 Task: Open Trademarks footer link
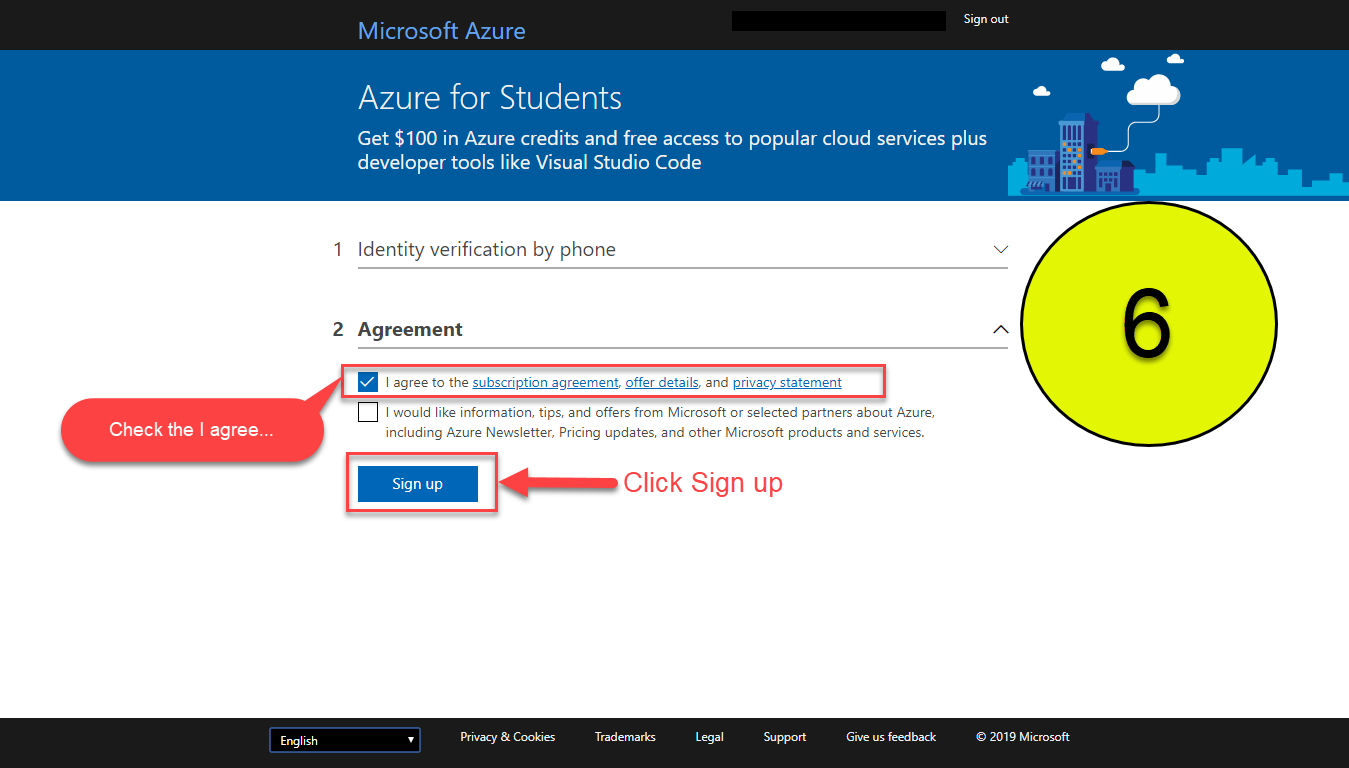625,737
